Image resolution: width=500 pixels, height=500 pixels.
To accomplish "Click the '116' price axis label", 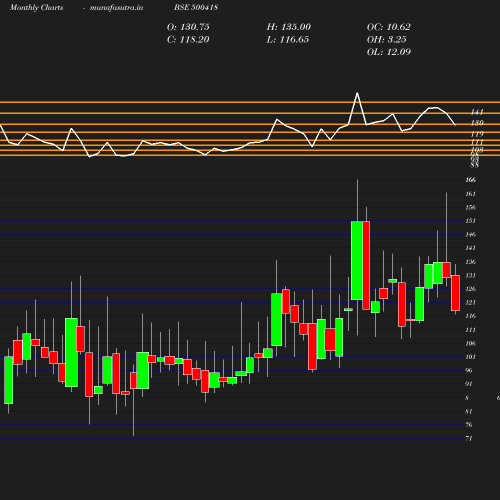I will click(470, 316).
